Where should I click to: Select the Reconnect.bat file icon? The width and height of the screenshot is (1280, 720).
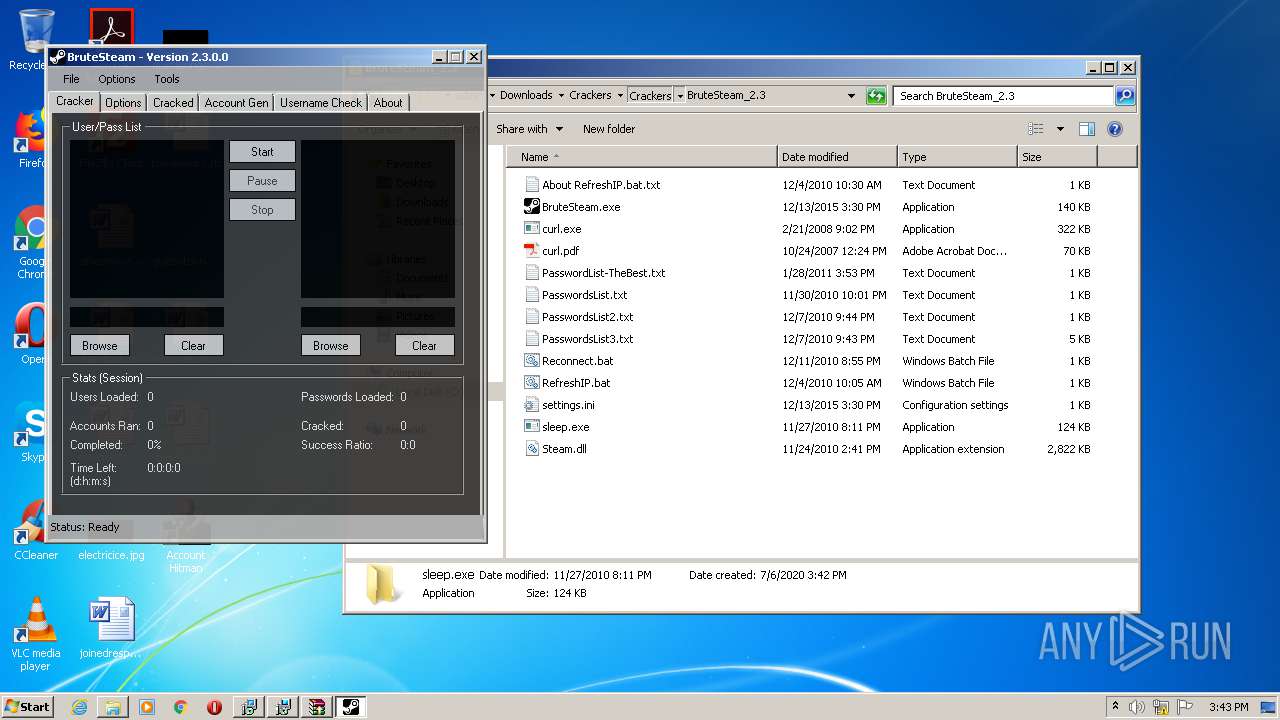tap(532, 361)
